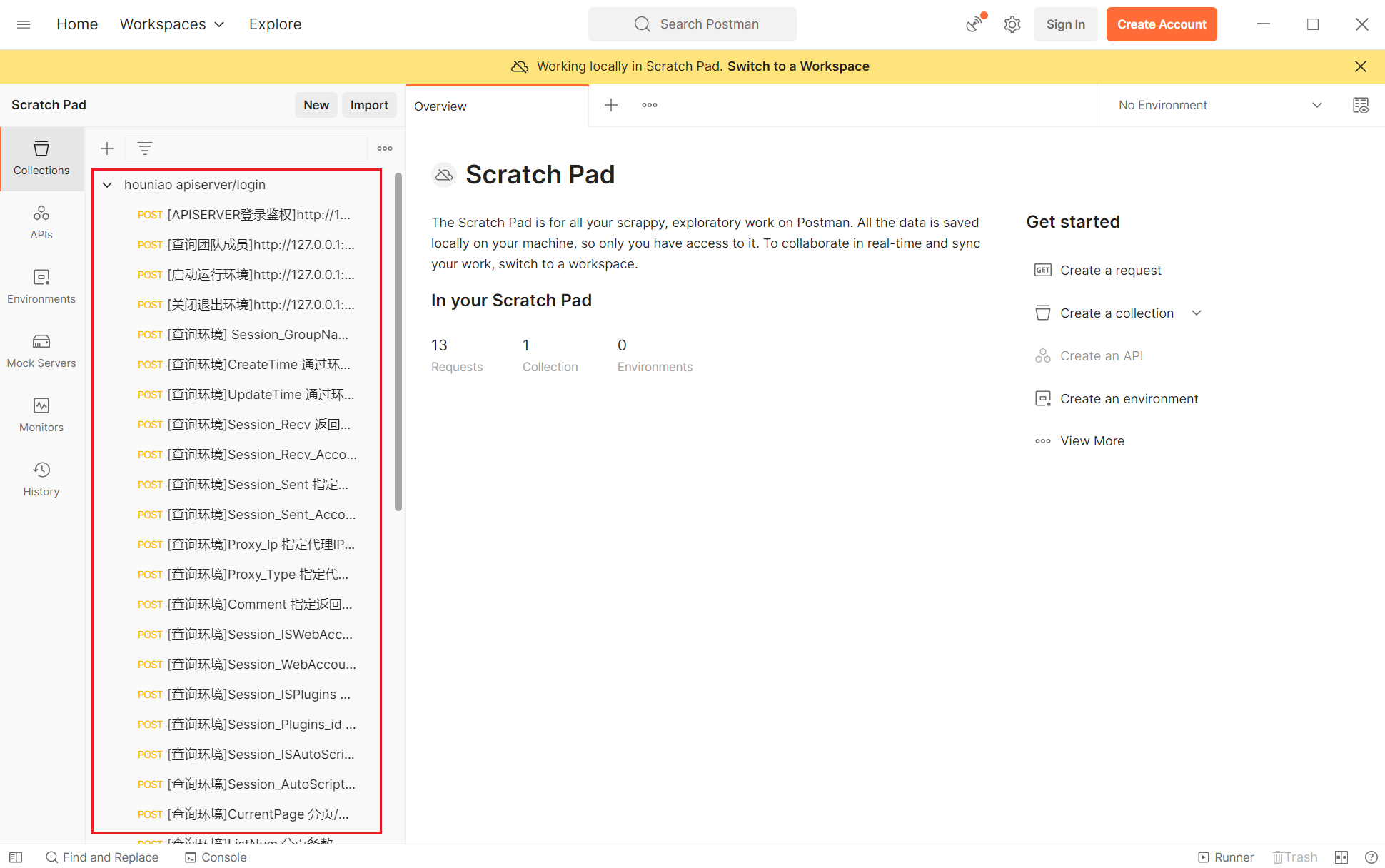The height and width of the screenshot is (868, 1385).
Task: Open the History sidebar panel
Action: point(41,480)
